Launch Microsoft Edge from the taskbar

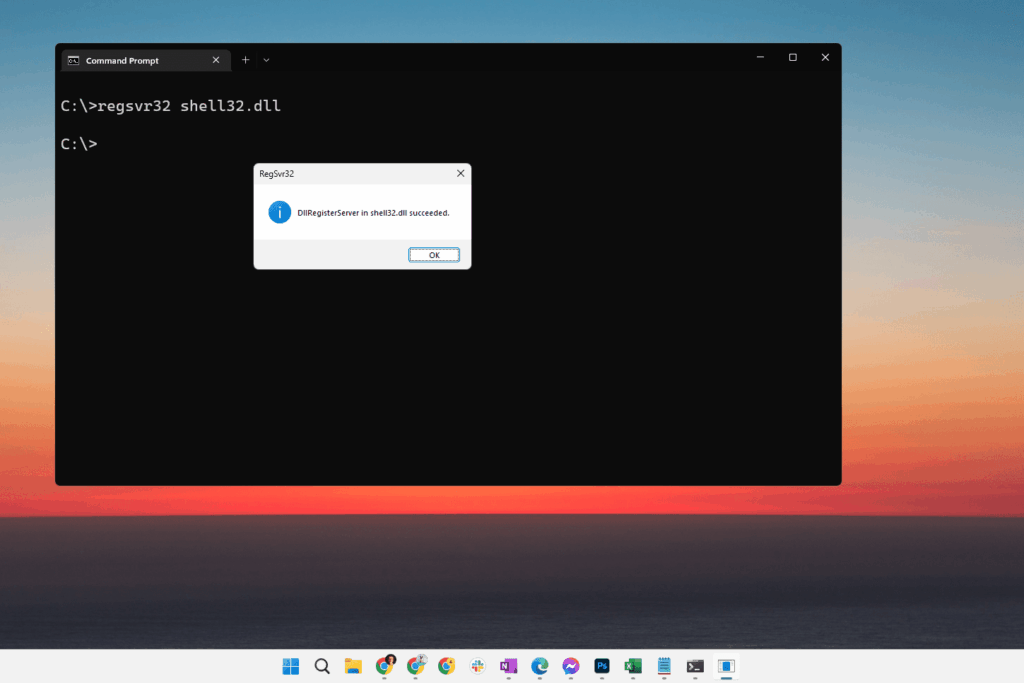(x=539, y=665)
